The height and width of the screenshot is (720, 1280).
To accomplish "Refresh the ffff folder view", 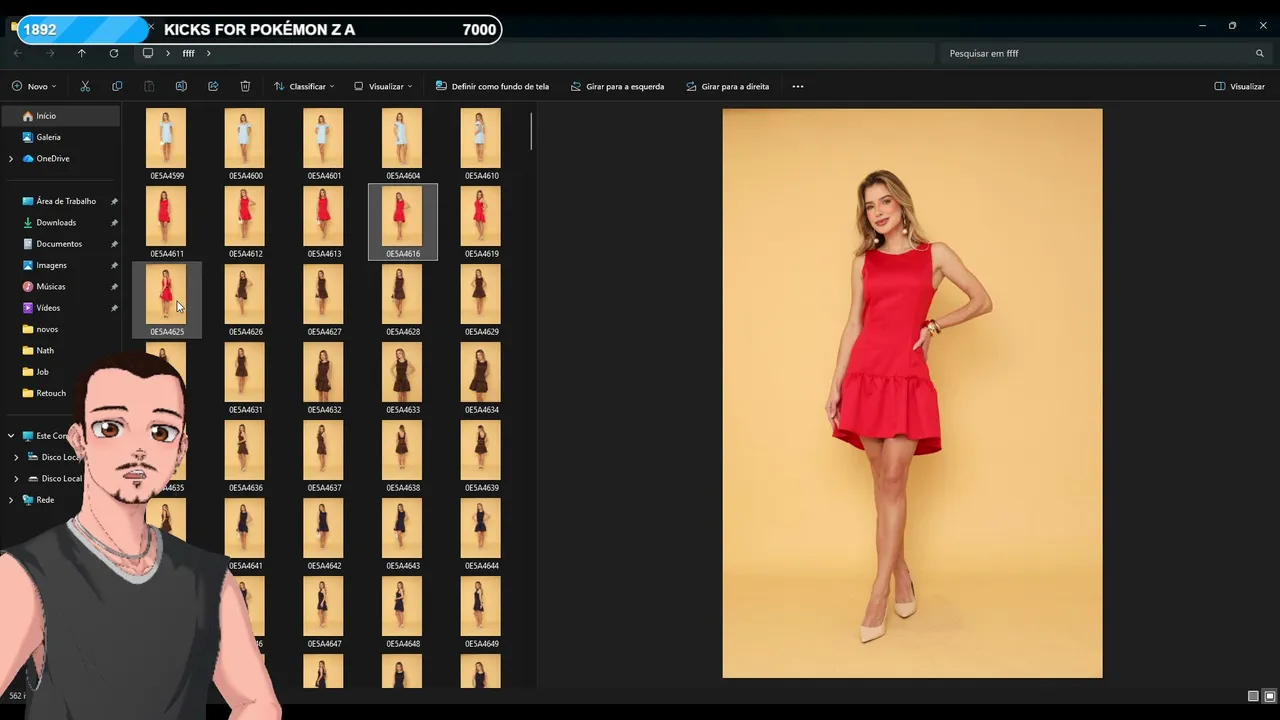I will pos(114,53).
